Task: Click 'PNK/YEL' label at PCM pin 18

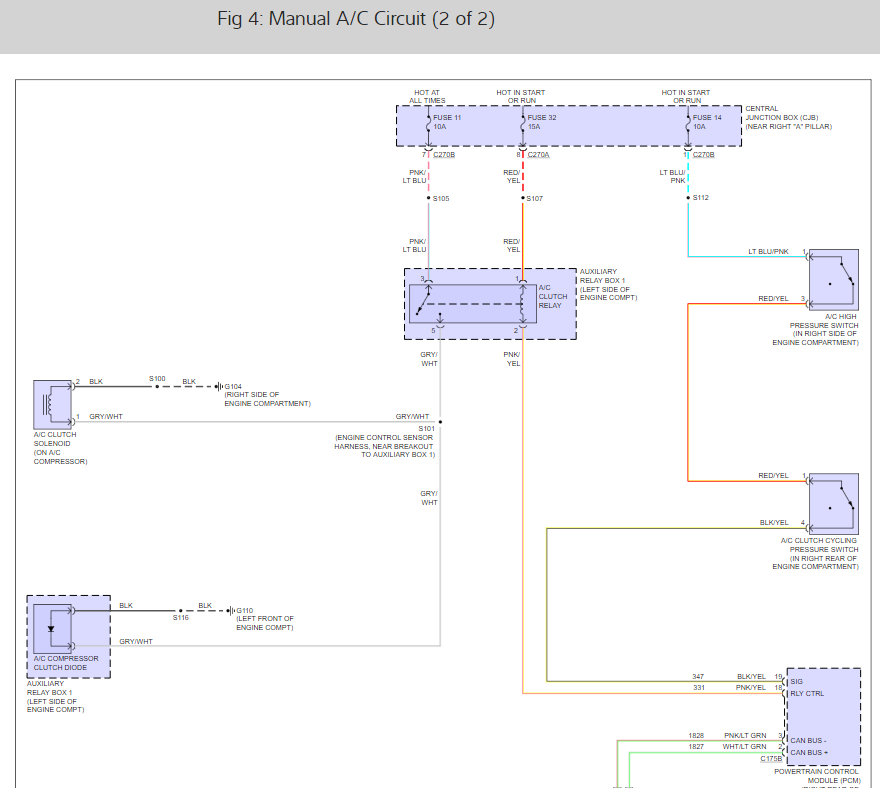Action: pyautogui.click(x=750, y=687)
